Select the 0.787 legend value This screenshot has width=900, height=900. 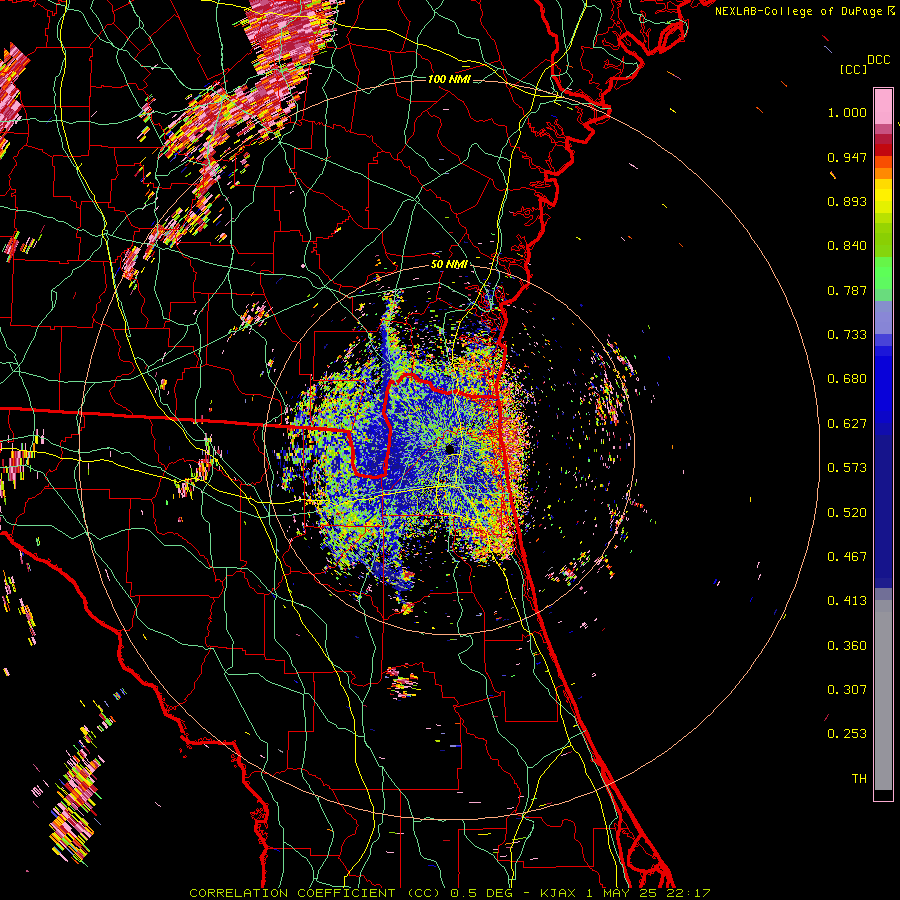coord(847,290)
